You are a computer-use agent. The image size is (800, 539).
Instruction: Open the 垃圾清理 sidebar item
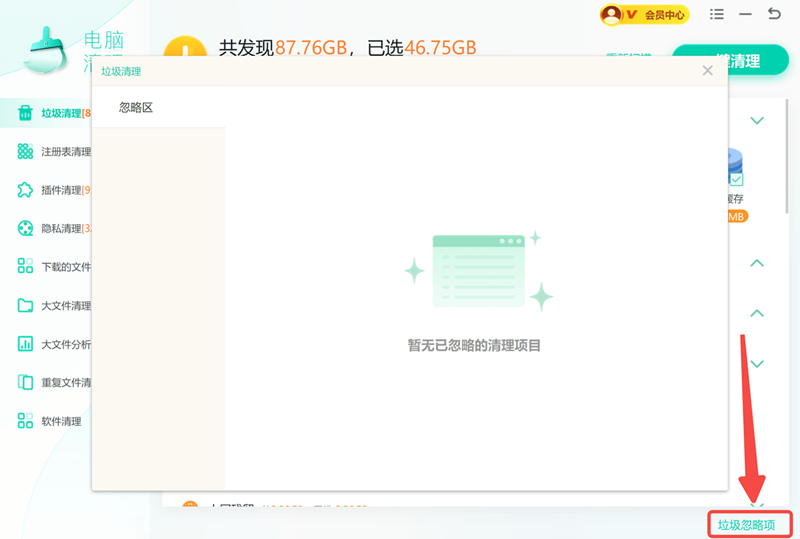pyautogui.click(x=46, y=113)
